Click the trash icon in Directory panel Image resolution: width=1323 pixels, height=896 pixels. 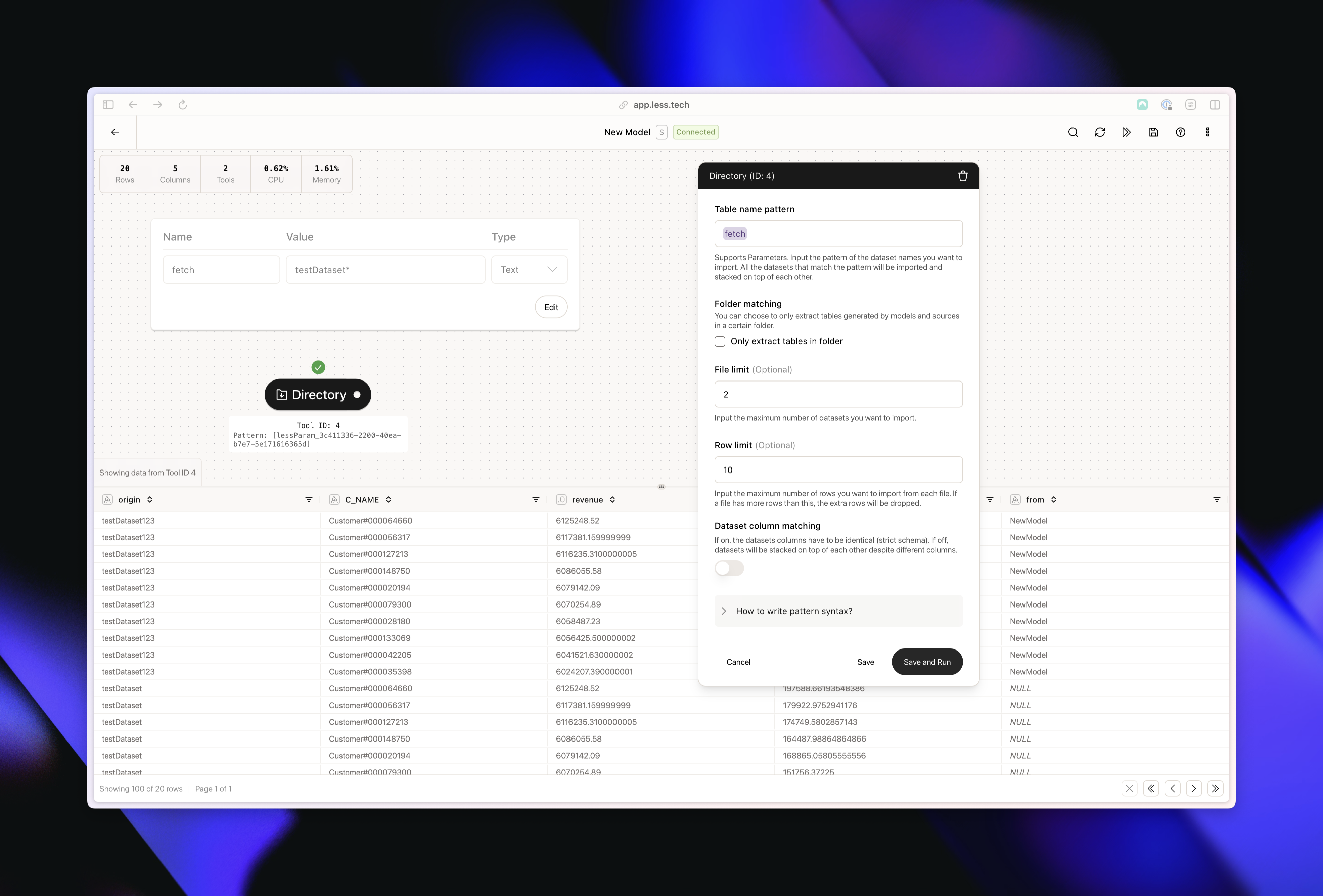[963, 176]
